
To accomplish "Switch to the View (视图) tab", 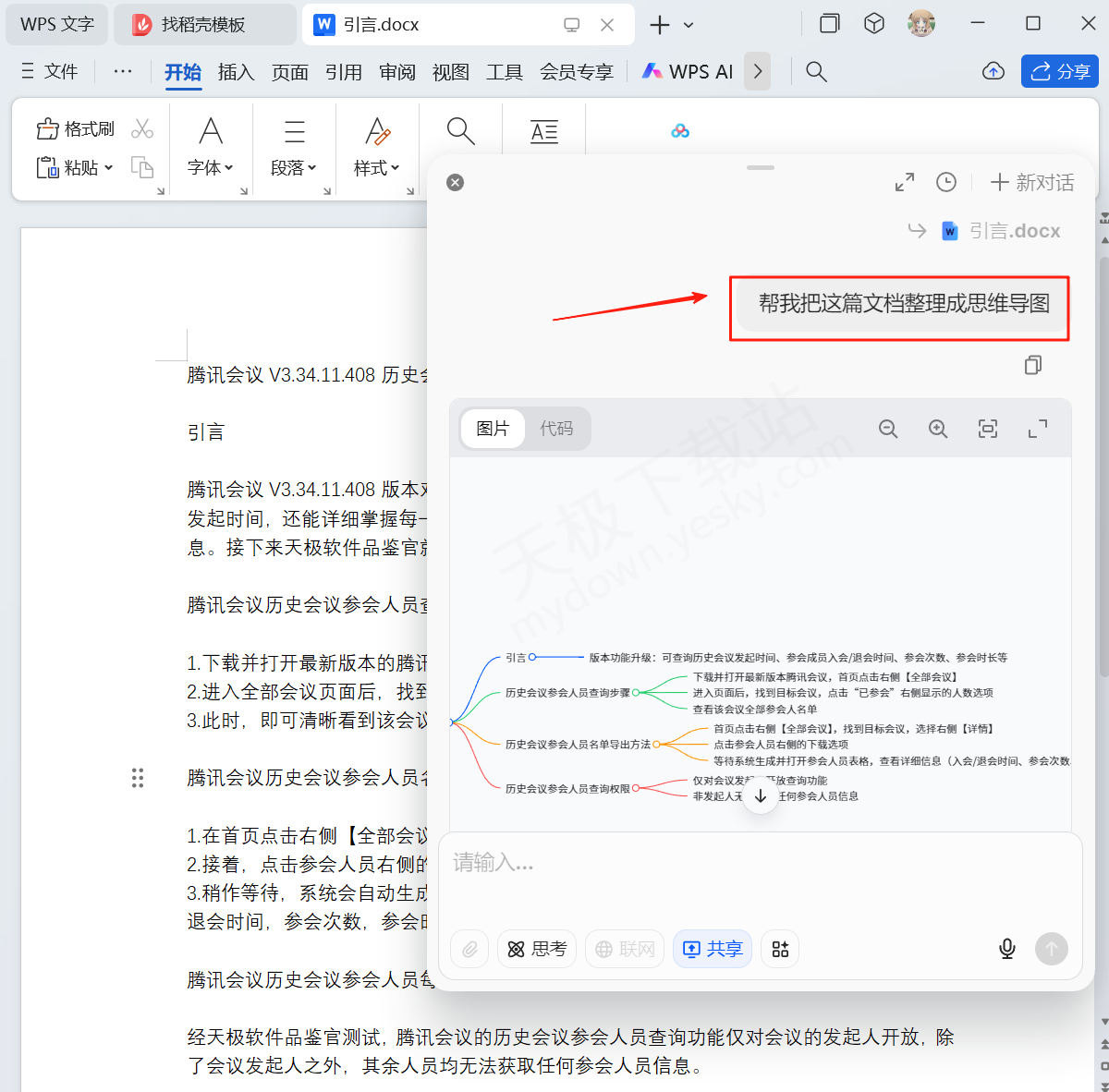I will [451, 72].
